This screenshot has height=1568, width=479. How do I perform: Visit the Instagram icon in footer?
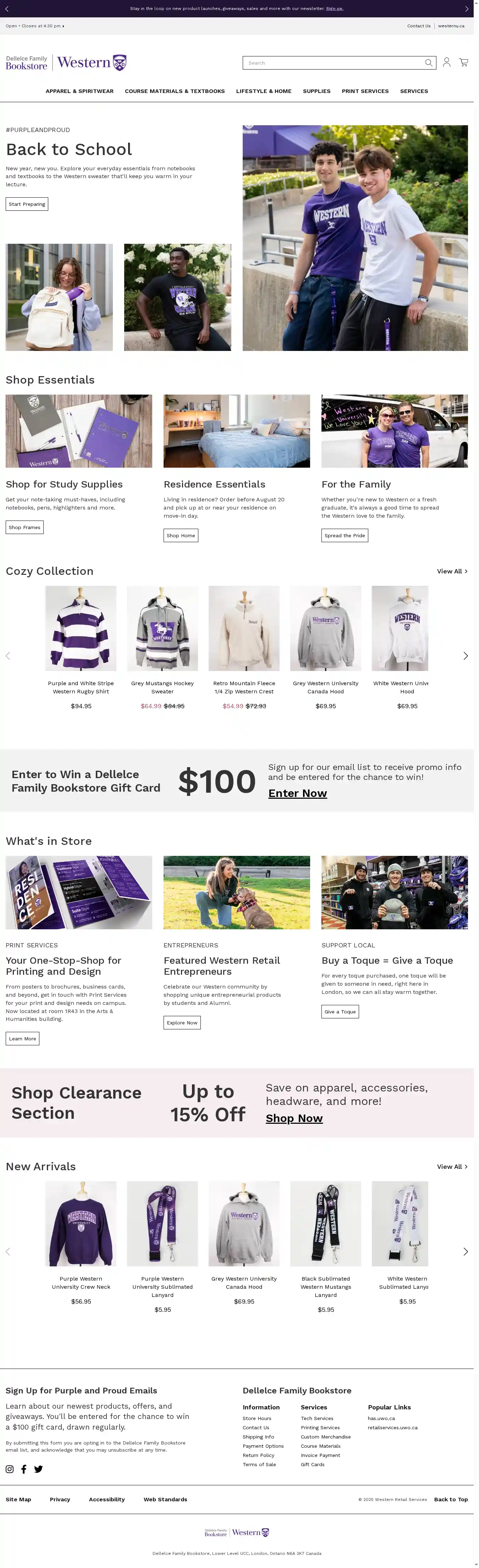point(10,1469)
